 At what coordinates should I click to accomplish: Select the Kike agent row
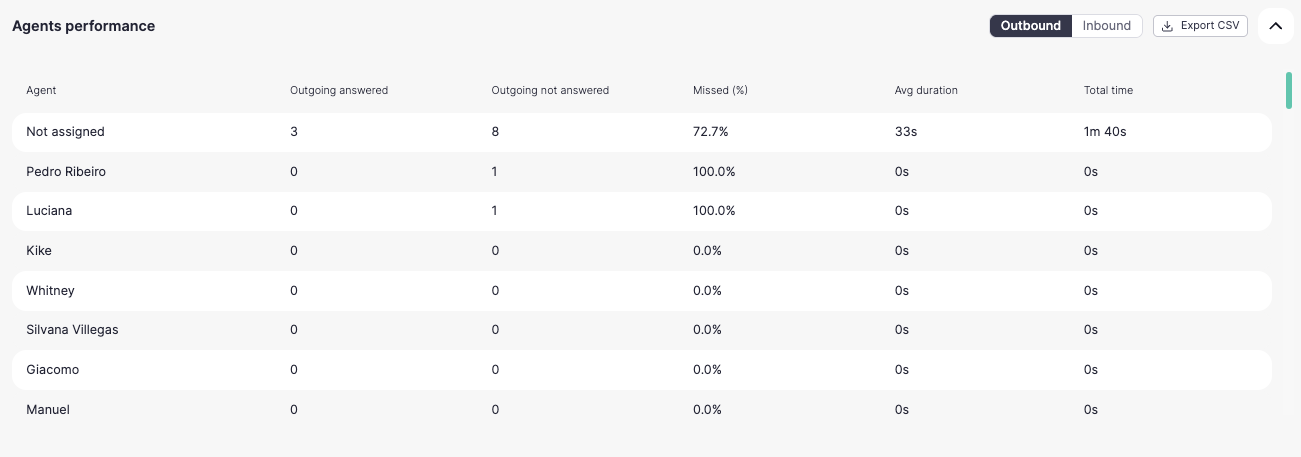(x=642, y=251)
